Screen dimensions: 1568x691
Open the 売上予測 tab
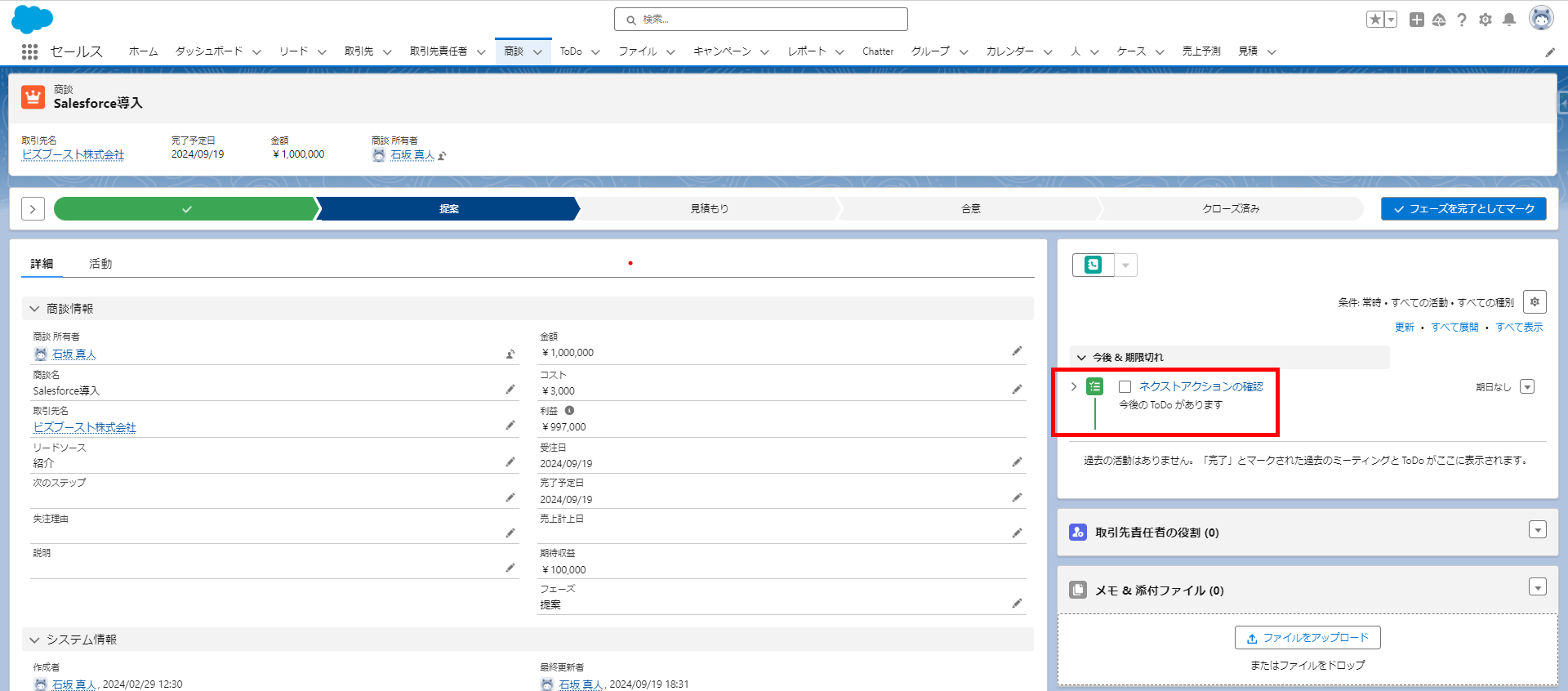tap(1201, 51)
